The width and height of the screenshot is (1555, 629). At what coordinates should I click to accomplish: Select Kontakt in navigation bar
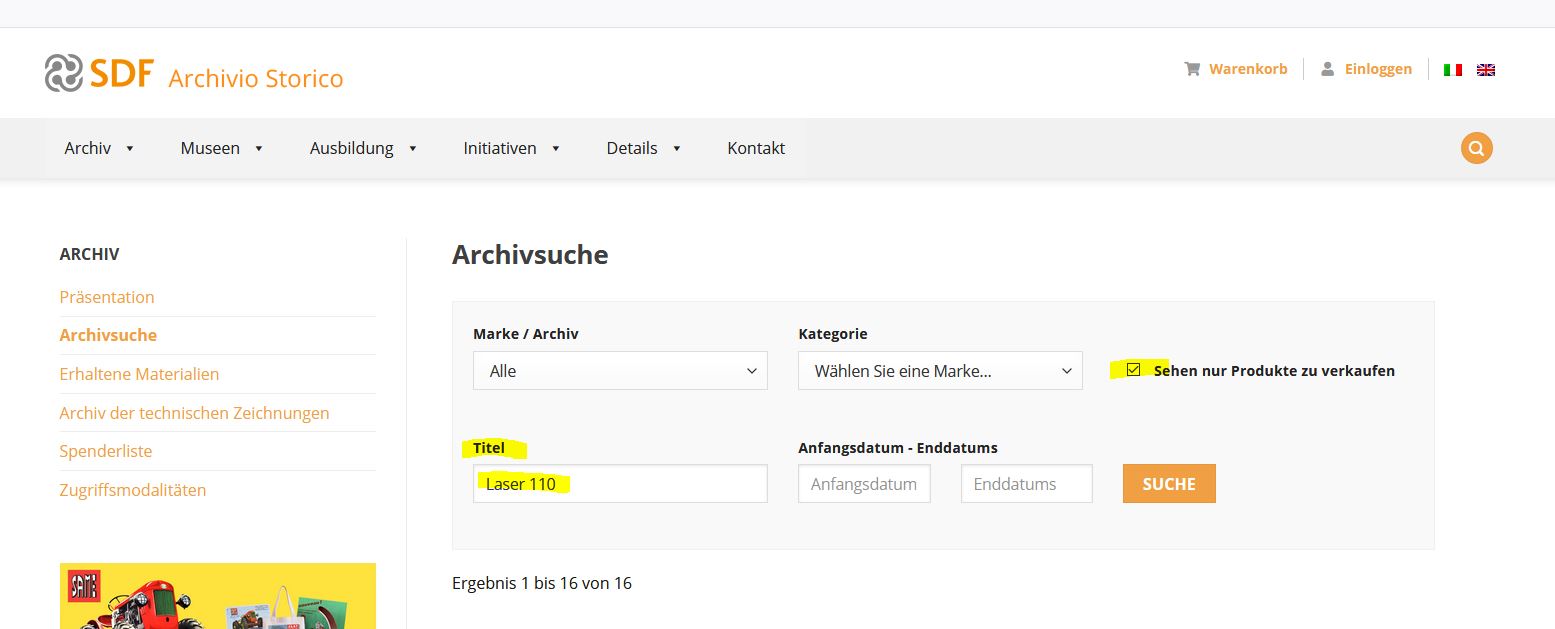click(756, 148)
